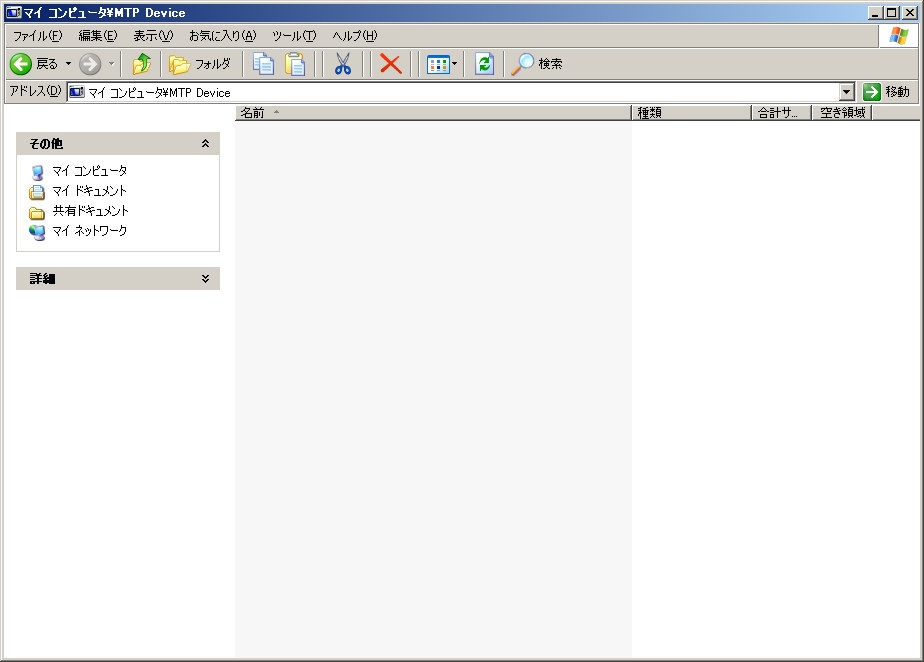Click the Paste clipboard icon
This screenshot has height=662, width=924.
(x=295, y=64)
